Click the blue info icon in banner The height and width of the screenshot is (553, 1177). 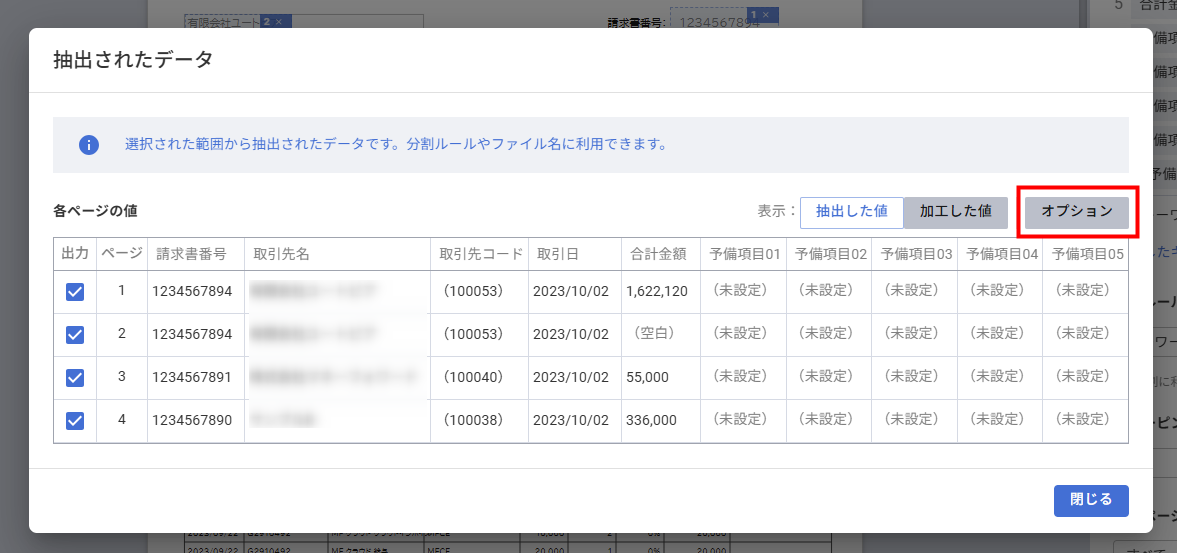click(89, 145)
